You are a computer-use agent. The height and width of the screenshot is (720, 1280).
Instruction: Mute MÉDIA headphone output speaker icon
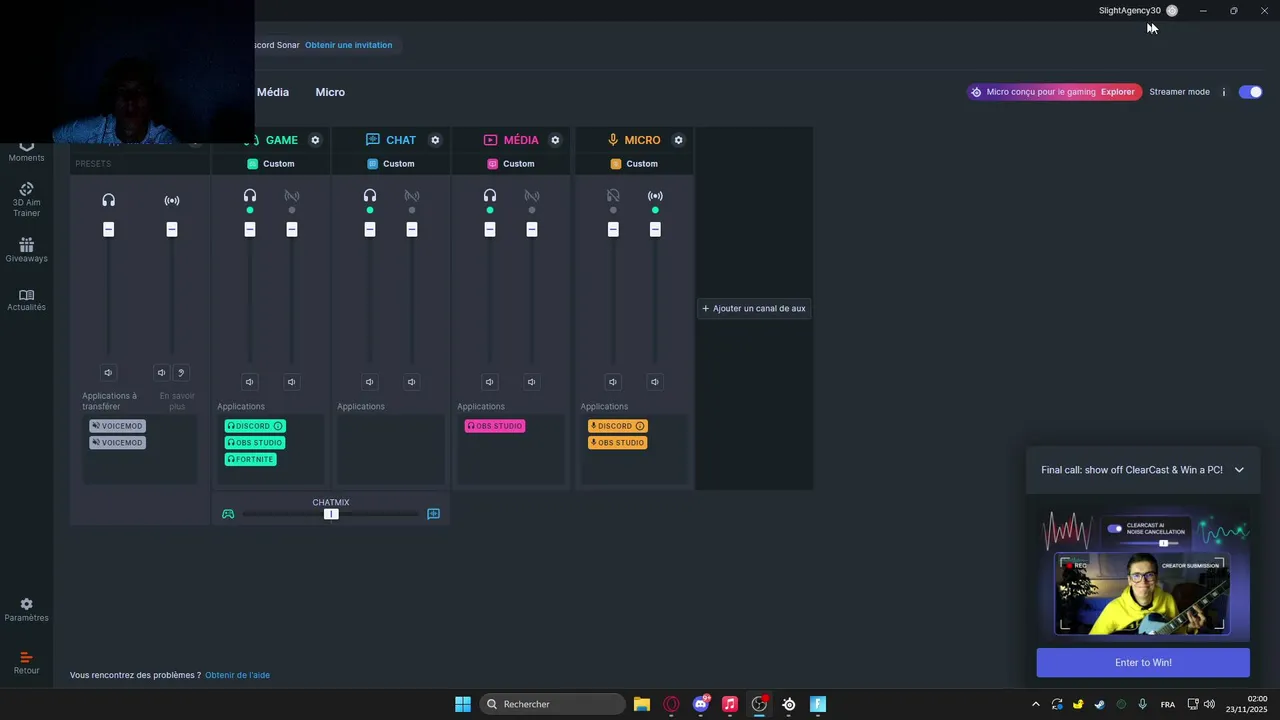[490, 382]
